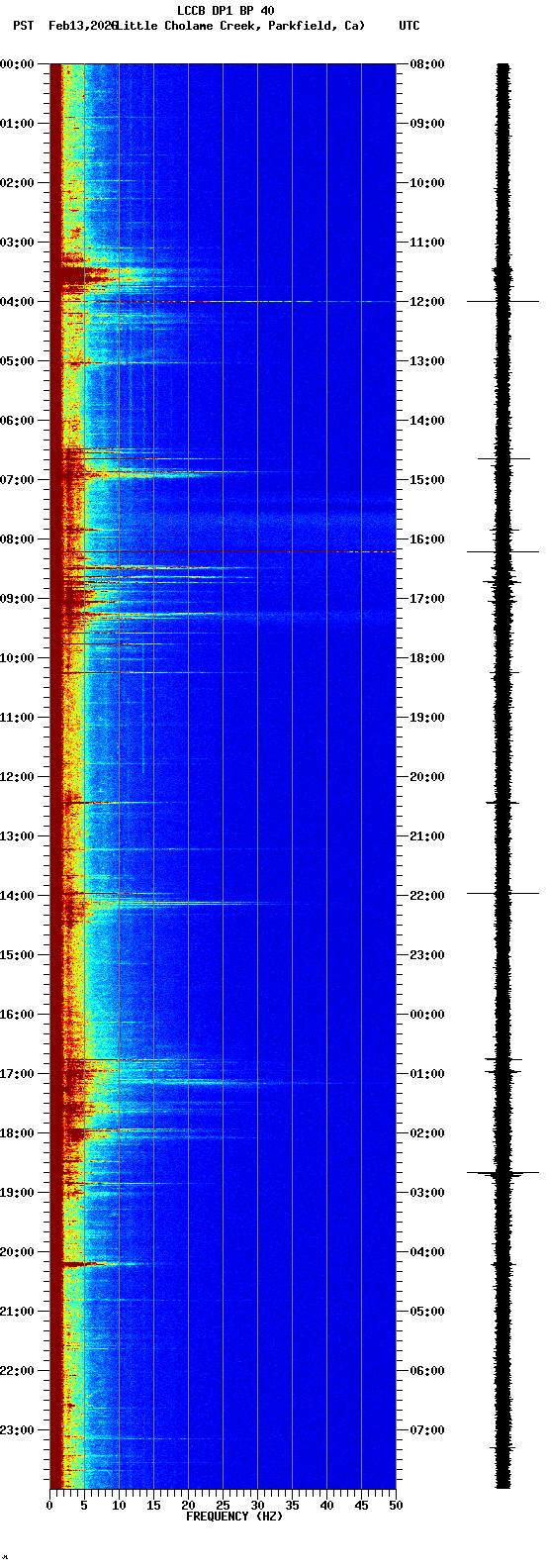
Task: Choose the 22:00 UTC time label
Action: point(428,896)
